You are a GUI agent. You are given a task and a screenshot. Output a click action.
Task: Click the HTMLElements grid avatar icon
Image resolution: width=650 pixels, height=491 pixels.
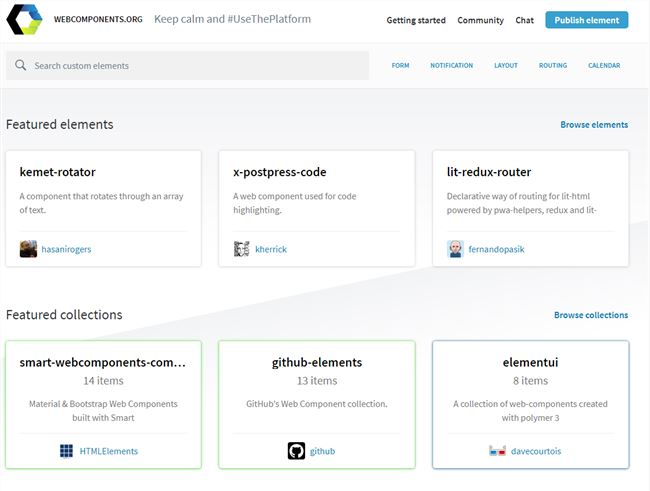coord(66,451)
